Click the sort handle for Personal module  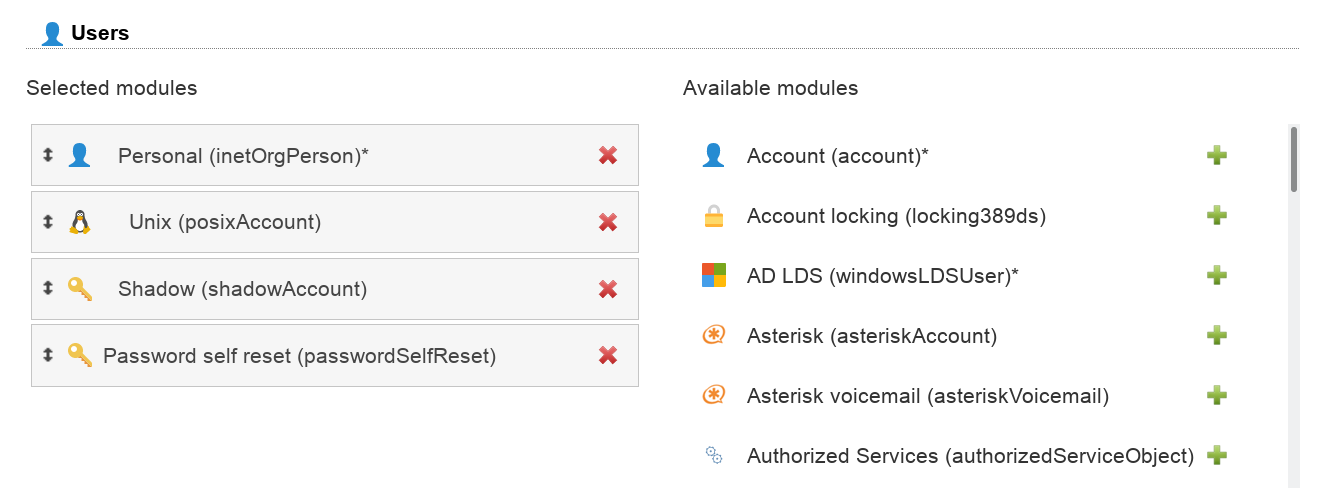(x=47, y=155)
